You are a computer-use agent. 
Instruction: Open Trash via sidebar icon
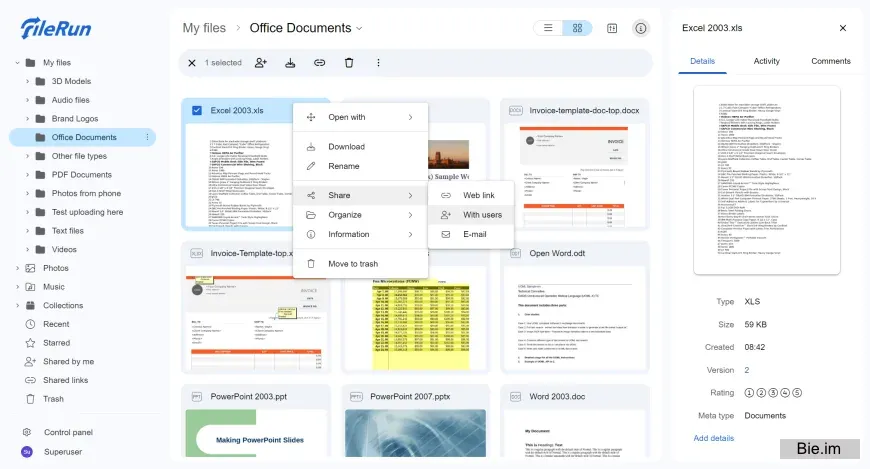pos(31,399)
